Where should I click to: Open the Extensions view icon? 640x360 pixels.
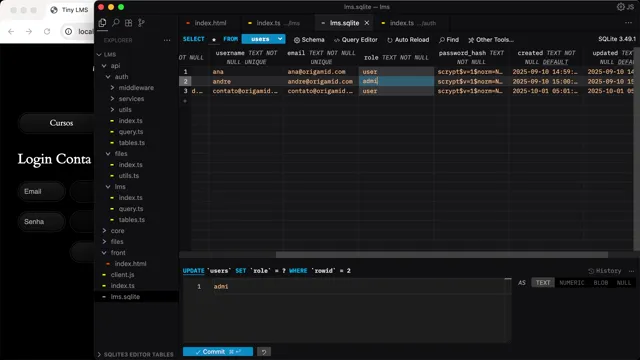point(129,23)
